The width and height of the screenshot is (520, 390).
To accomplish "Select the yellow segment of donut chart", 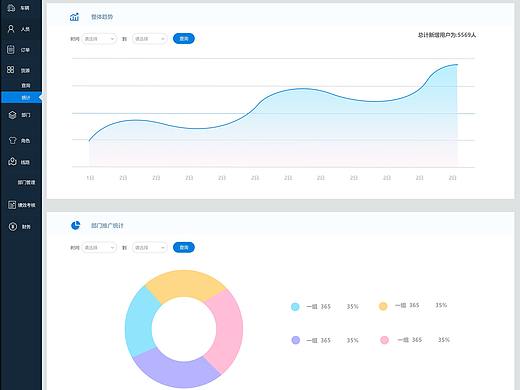I will [185, 283].
